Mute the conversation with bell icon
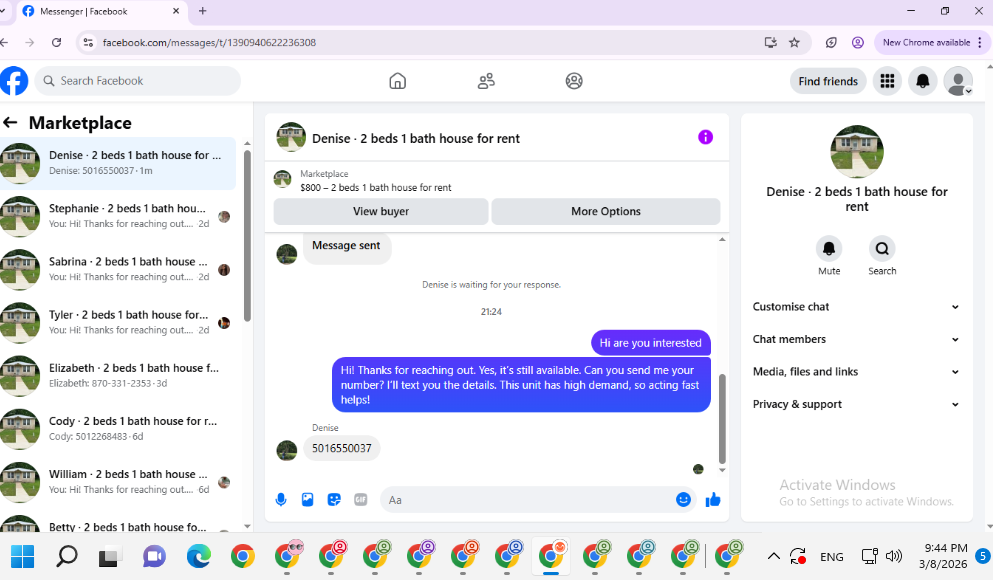 coord(829,249)
